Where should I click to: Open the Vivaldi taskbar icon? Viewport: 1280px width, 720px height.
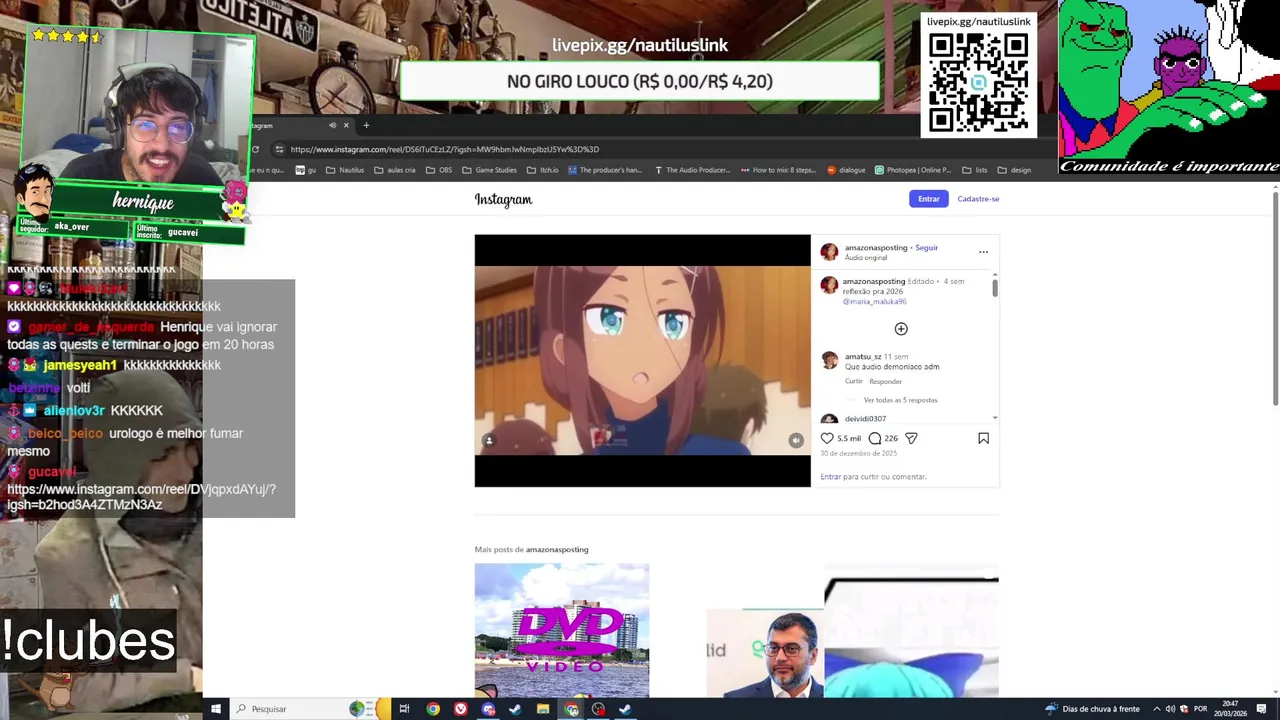pyautogui.click(x=460, y=709)
